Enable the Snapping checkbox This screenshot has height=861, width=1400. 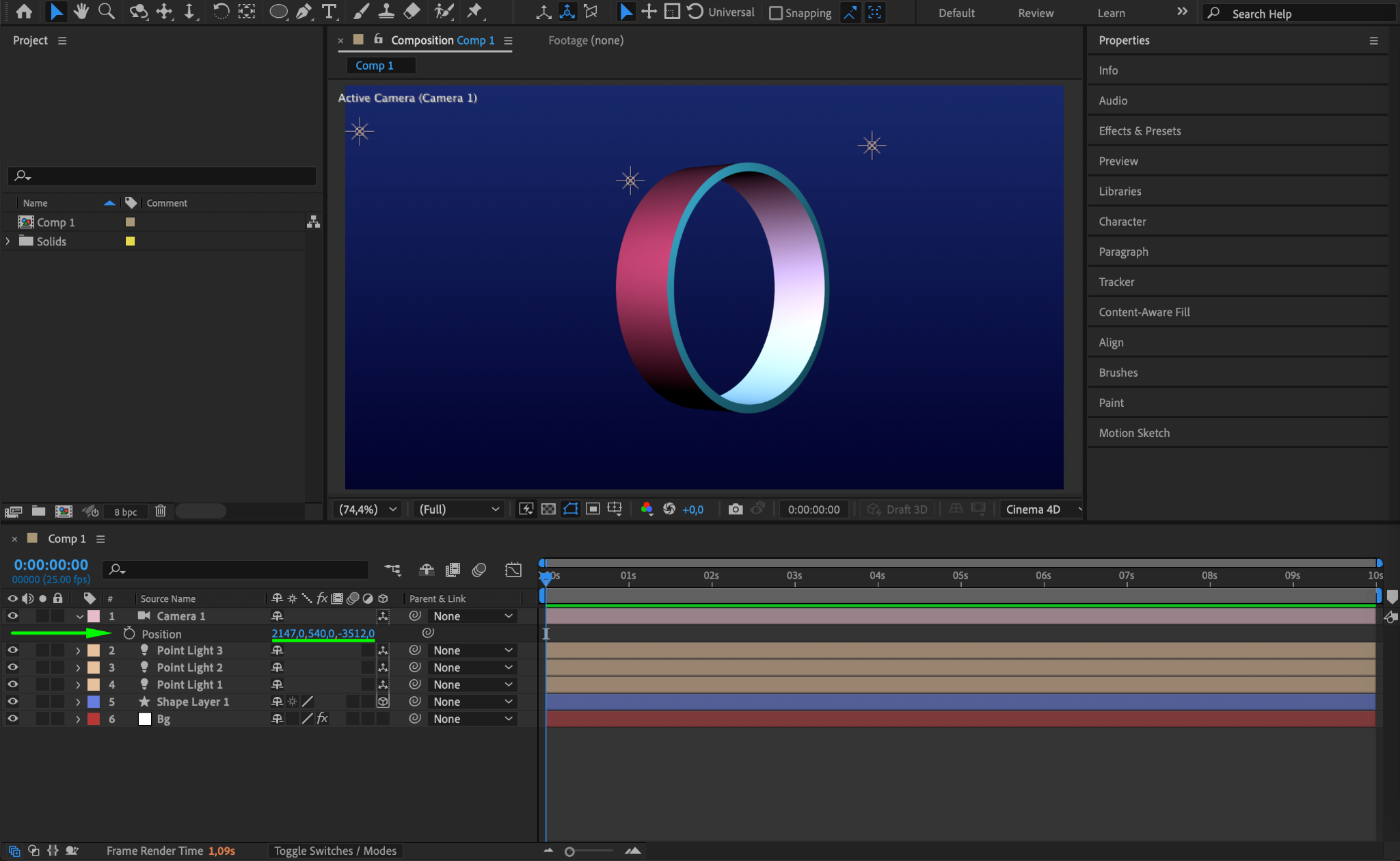(776, 13)
